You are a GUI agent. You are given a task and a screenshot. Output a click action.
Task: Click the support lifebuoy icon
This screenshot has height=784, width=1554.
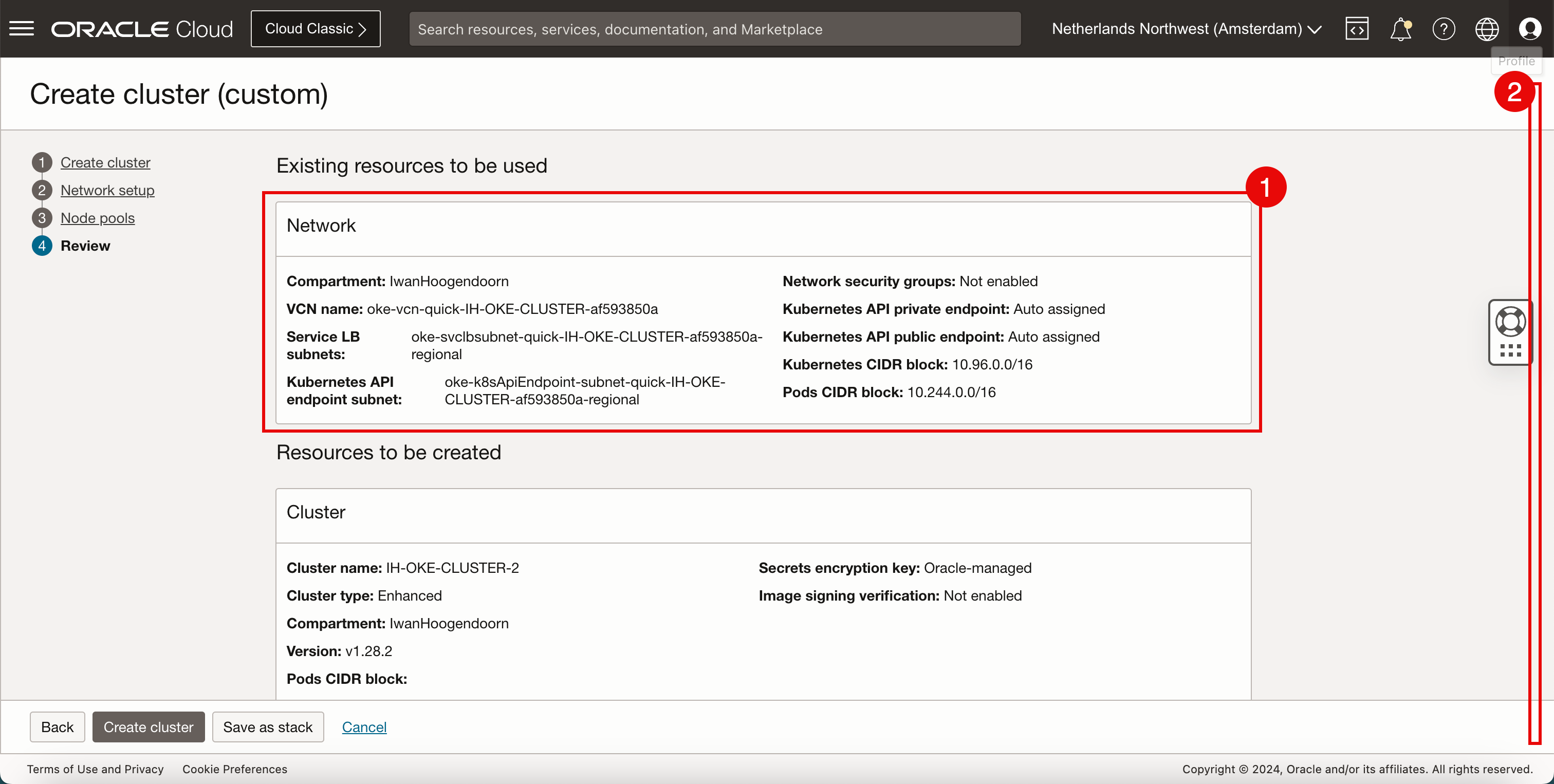pyautogui.click(x=1510, y=322)
